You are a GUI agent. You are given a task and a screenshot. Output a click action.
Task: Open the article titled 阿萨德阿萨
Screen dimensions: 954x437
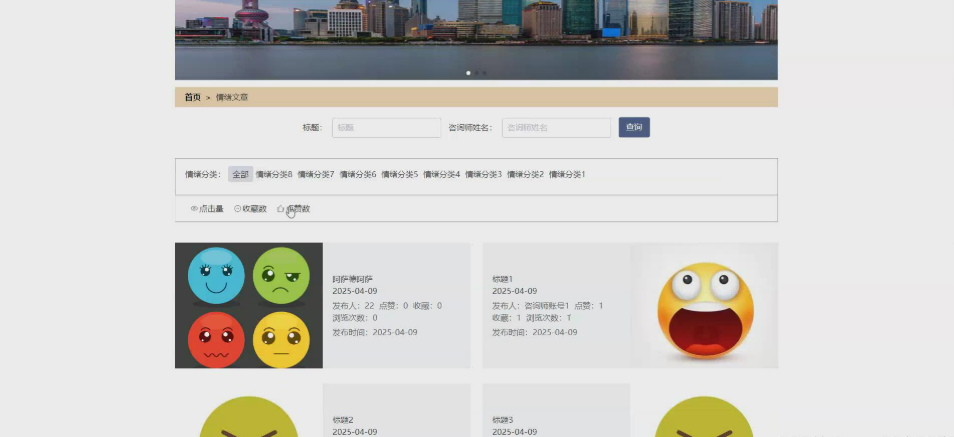[x=352, y=279]
